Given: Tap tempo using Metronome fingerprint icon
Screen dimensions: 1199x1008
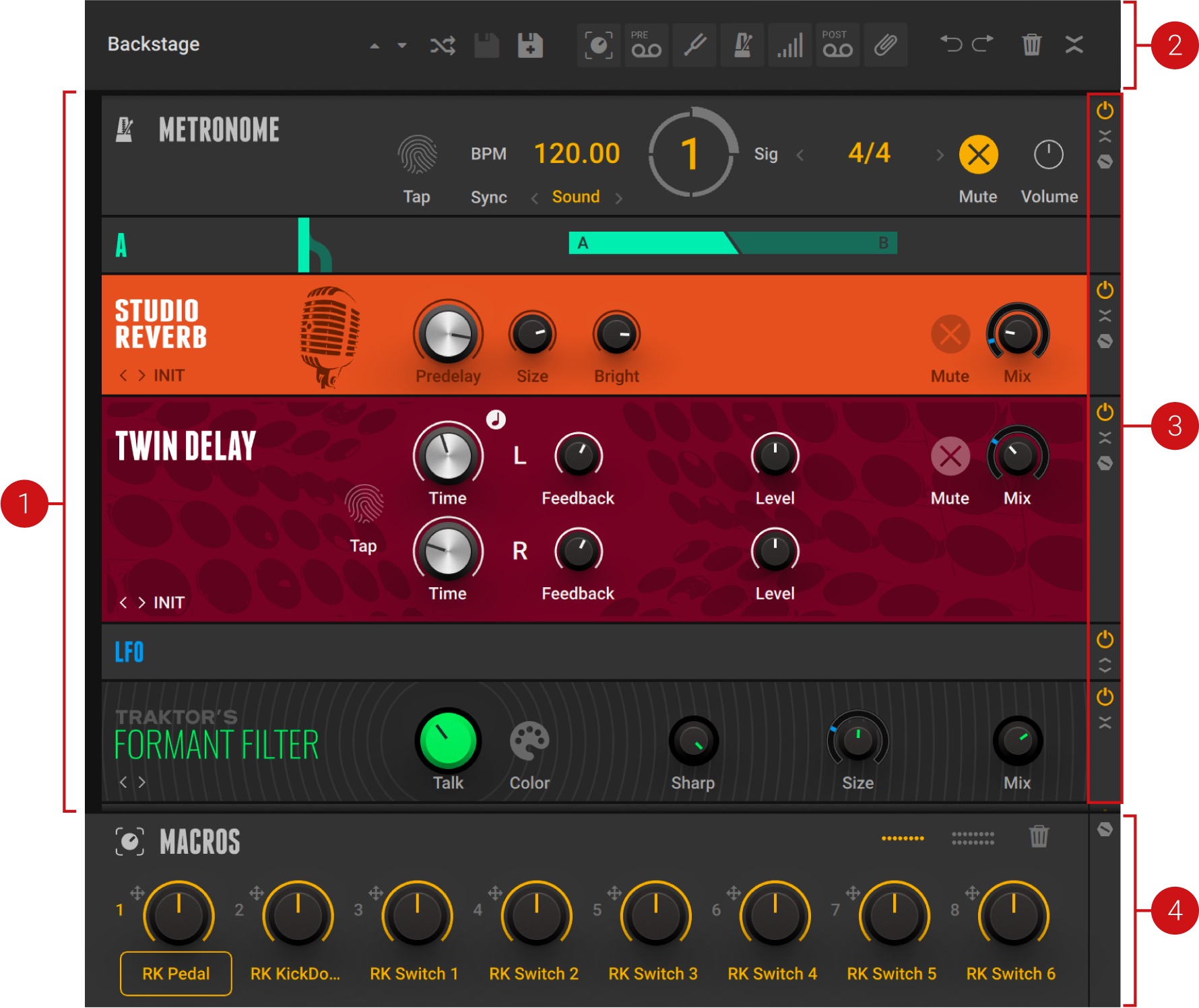Looking at the screenshot, I should tap(417, 155).
